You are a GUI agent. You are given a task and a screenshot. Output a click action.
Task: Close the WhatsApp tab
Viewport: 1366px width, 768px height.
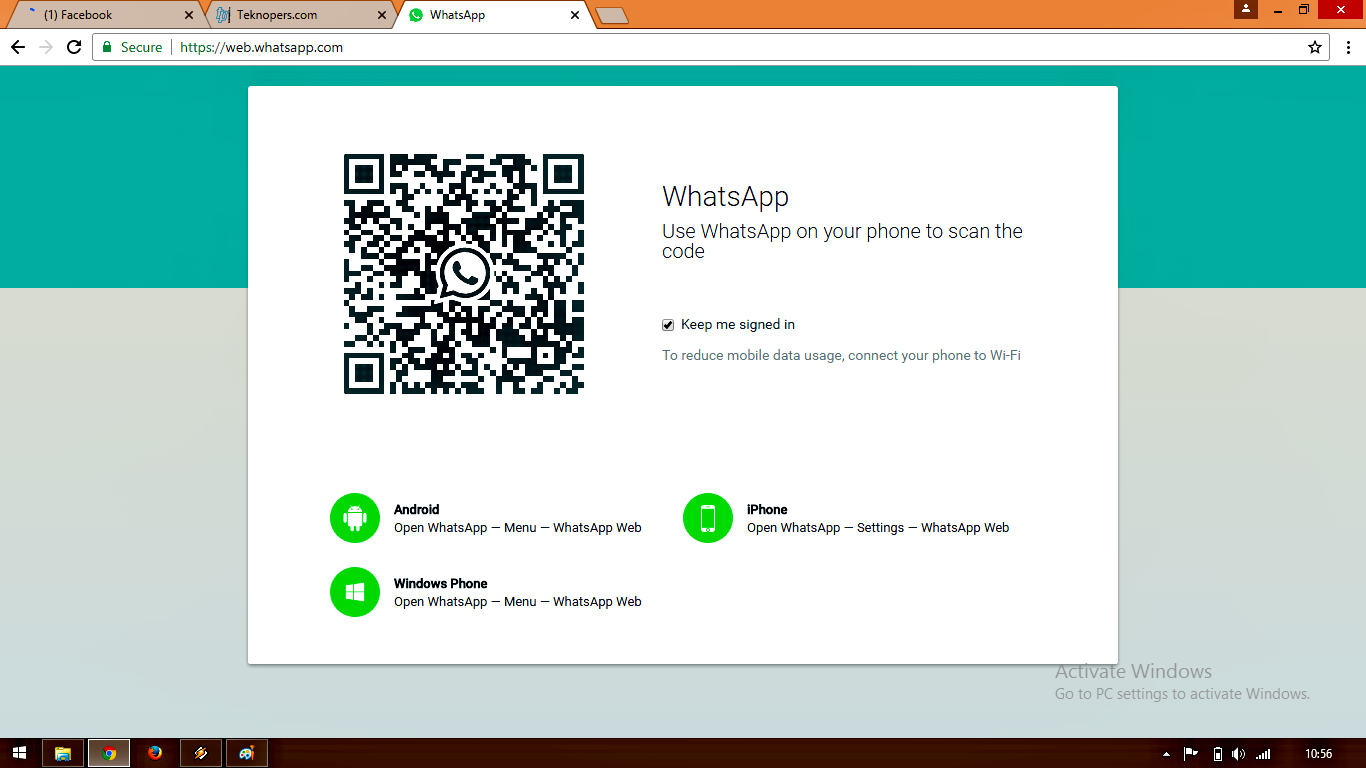[574, 15]
